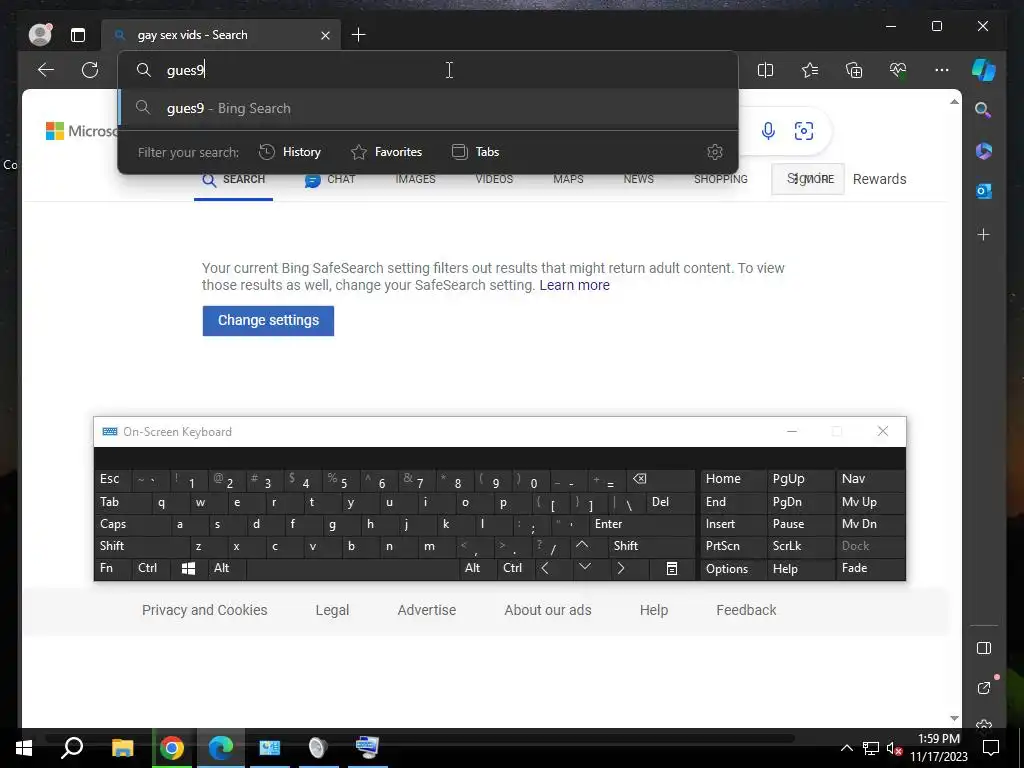This screenshot has height=768, width=1024.
Task: Toggle the sidebar panel layout icon
Action: 984,648
